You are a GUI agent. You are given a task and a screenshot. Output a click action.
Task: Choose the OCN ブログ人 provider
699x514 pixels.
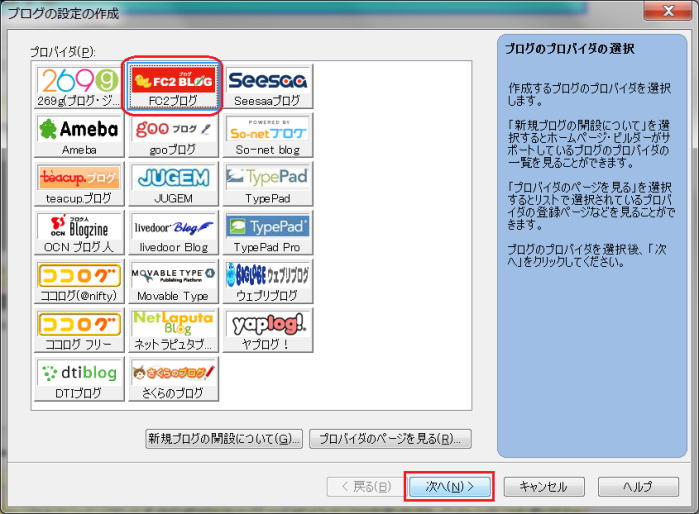(79, 233)
